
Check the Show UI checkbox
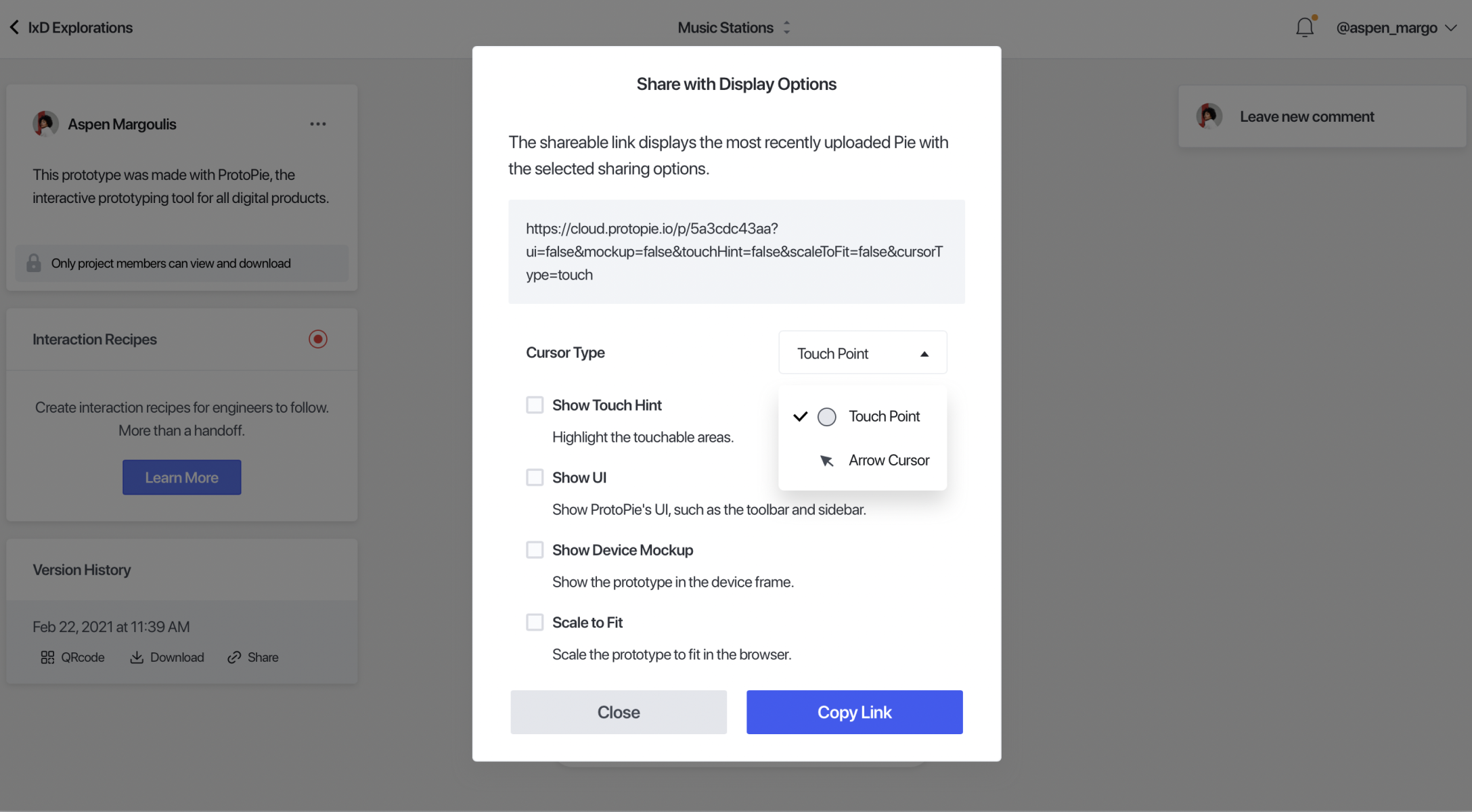(x=535, y=477)
